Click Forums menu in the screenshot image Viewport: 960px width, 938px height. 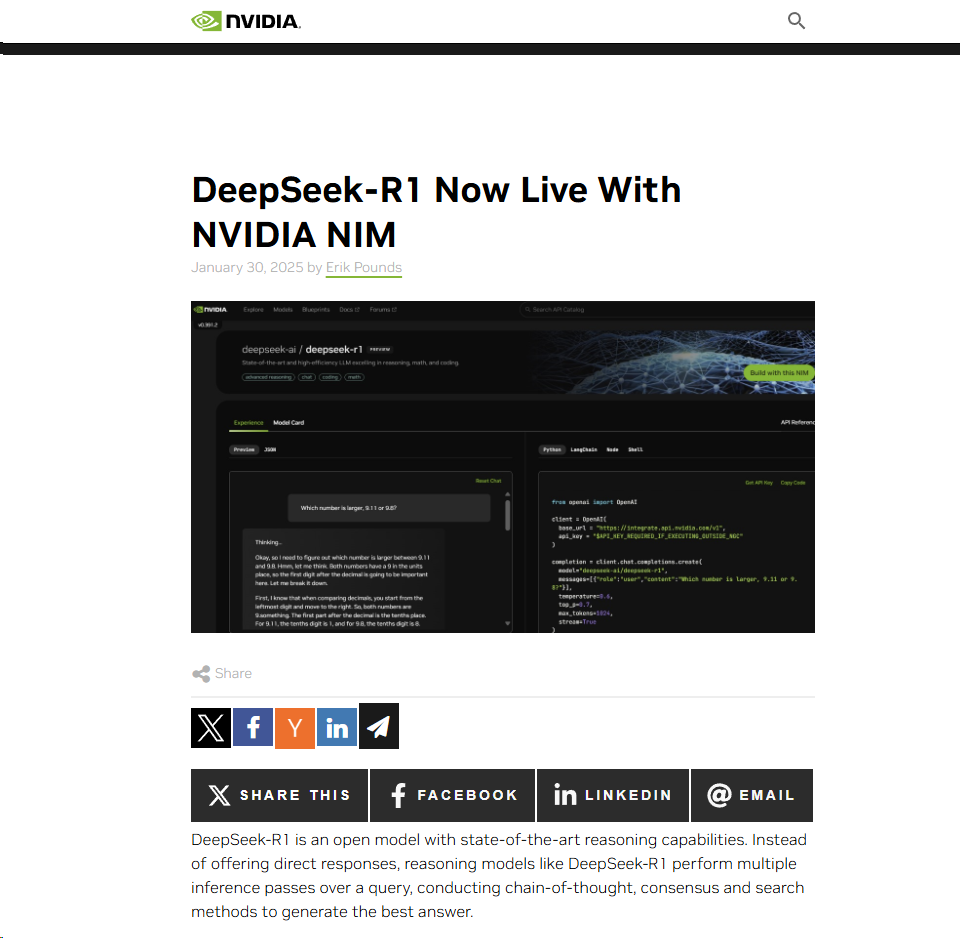(x=383, y=310)
